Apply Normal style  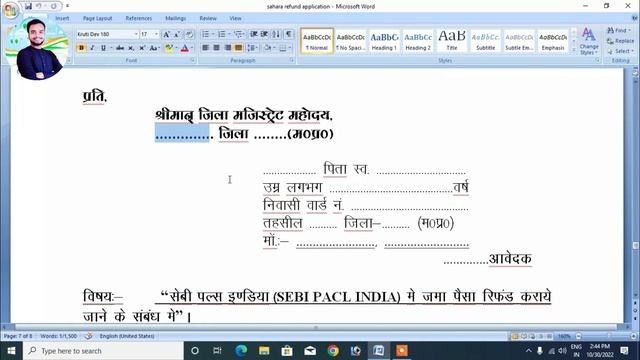(317, 41)
